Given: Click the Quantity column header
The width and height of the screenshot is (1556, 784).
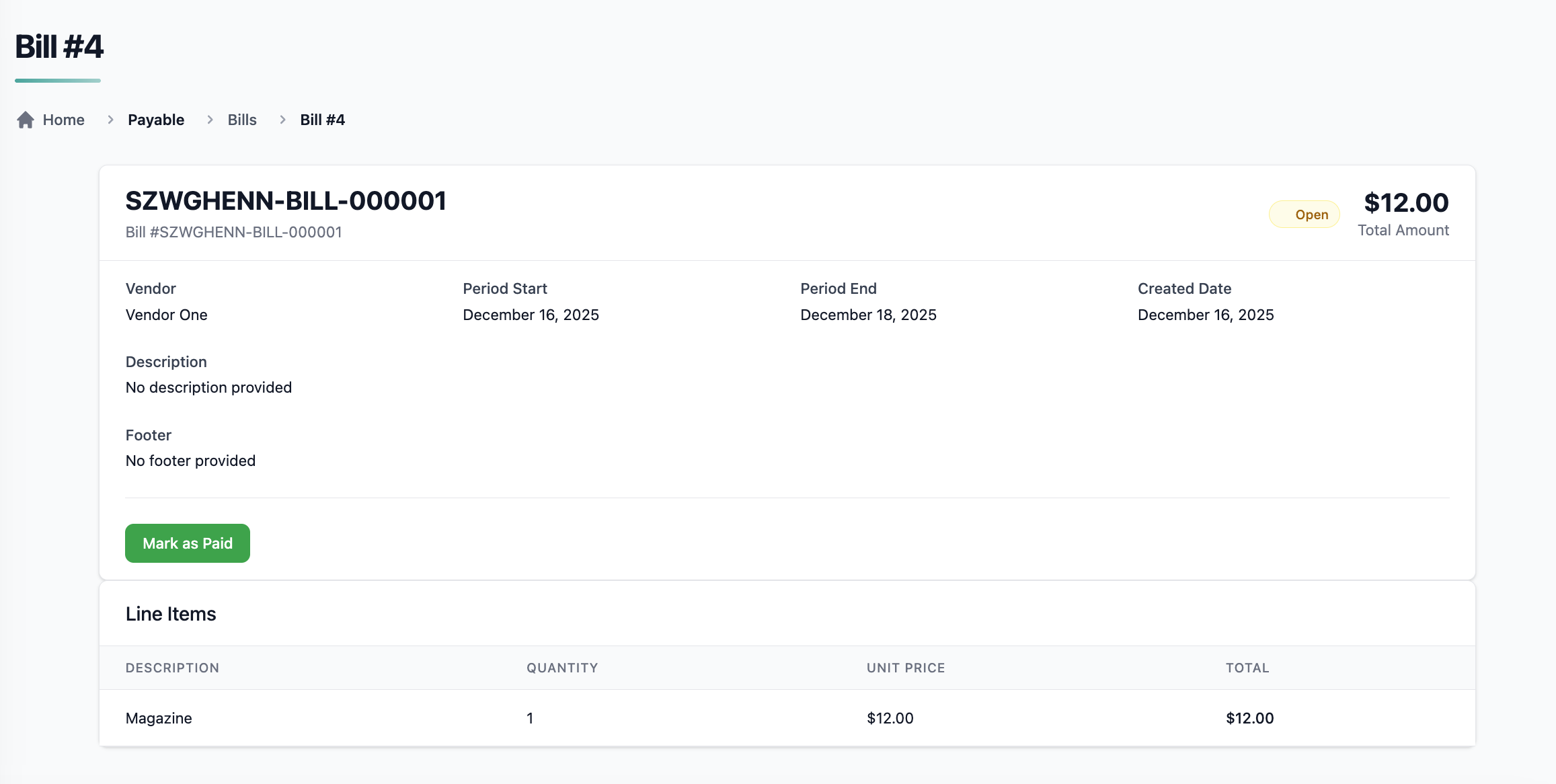Looking at the screenshot, I should [x=562, y=668].
